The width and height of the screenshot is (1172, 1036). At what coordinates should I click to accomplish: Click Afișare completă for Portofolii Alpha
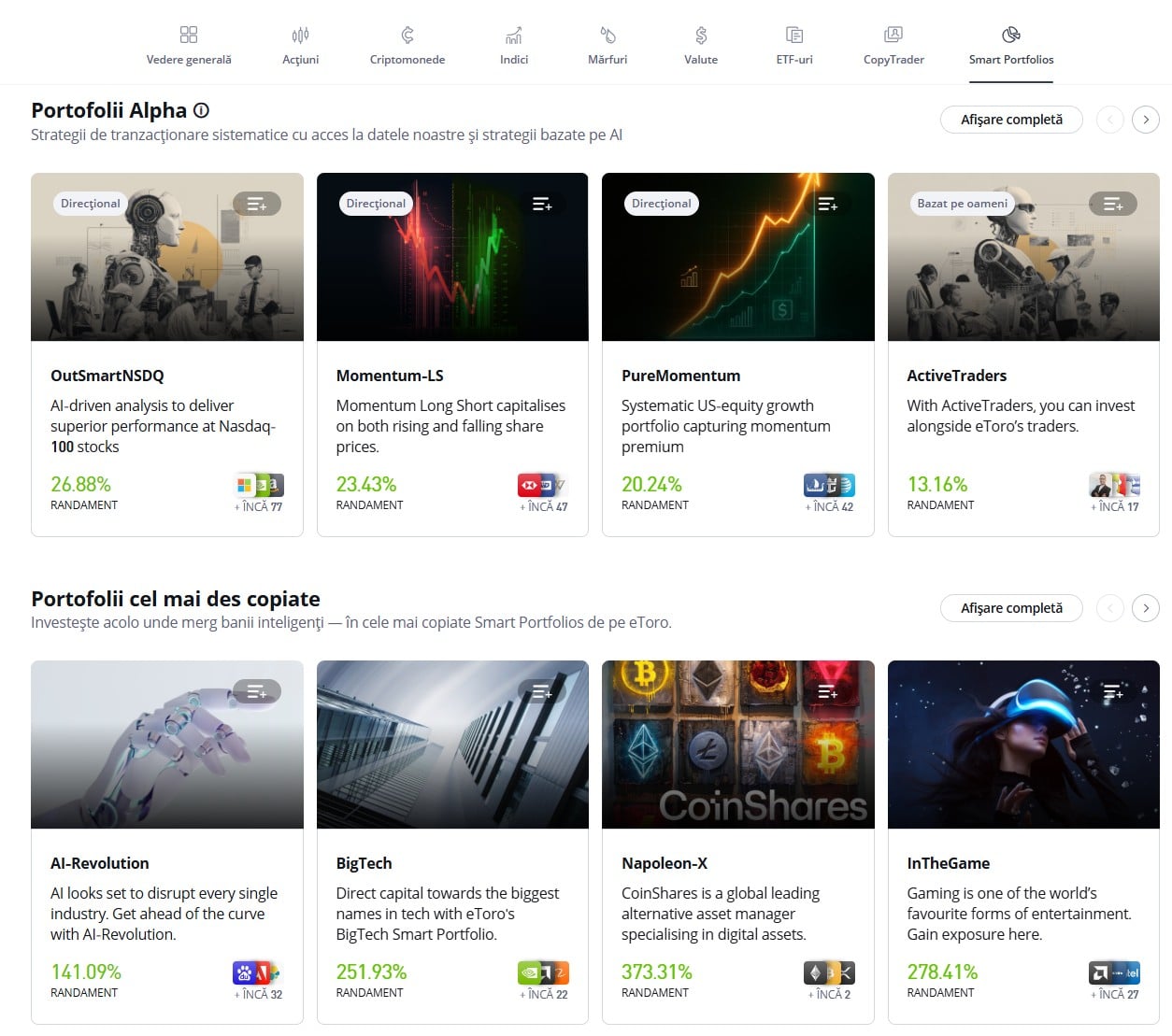1011,120
